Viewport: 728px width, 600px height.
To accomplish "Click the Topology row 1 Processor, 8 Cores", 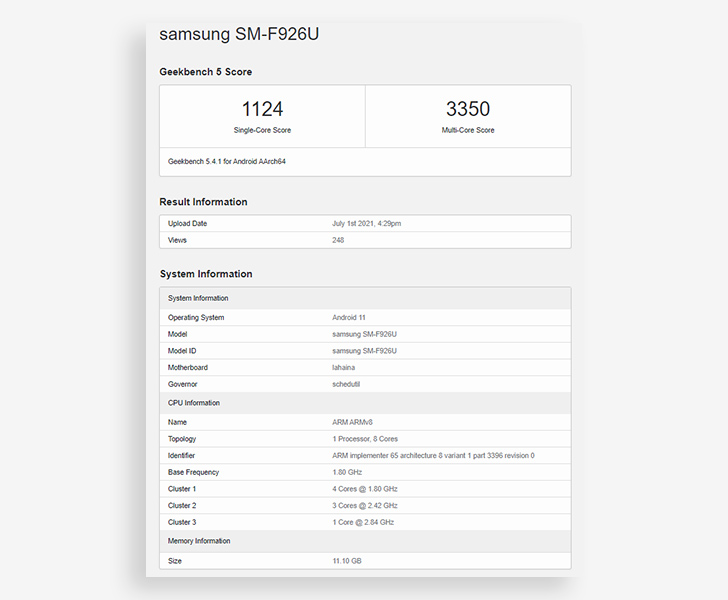I will pyautogui.click(x=365, y=439).
